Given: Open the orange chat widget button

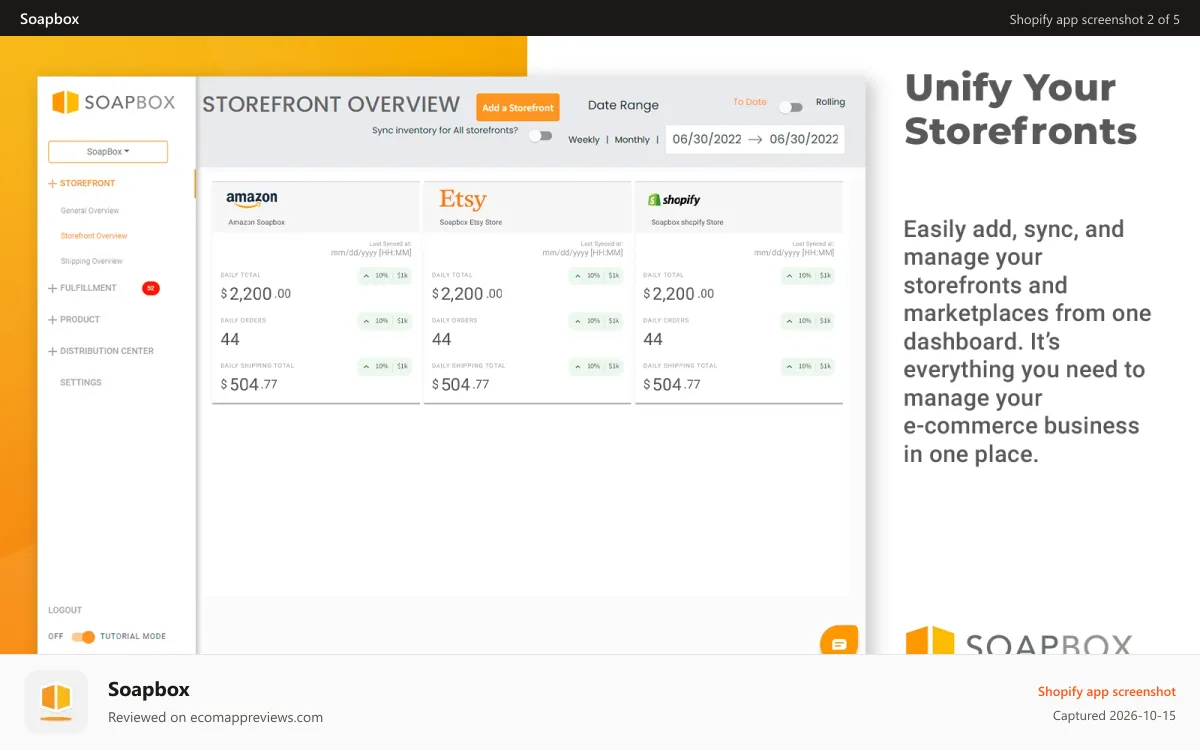Looking at the screenshot, I should coord(839,641).
